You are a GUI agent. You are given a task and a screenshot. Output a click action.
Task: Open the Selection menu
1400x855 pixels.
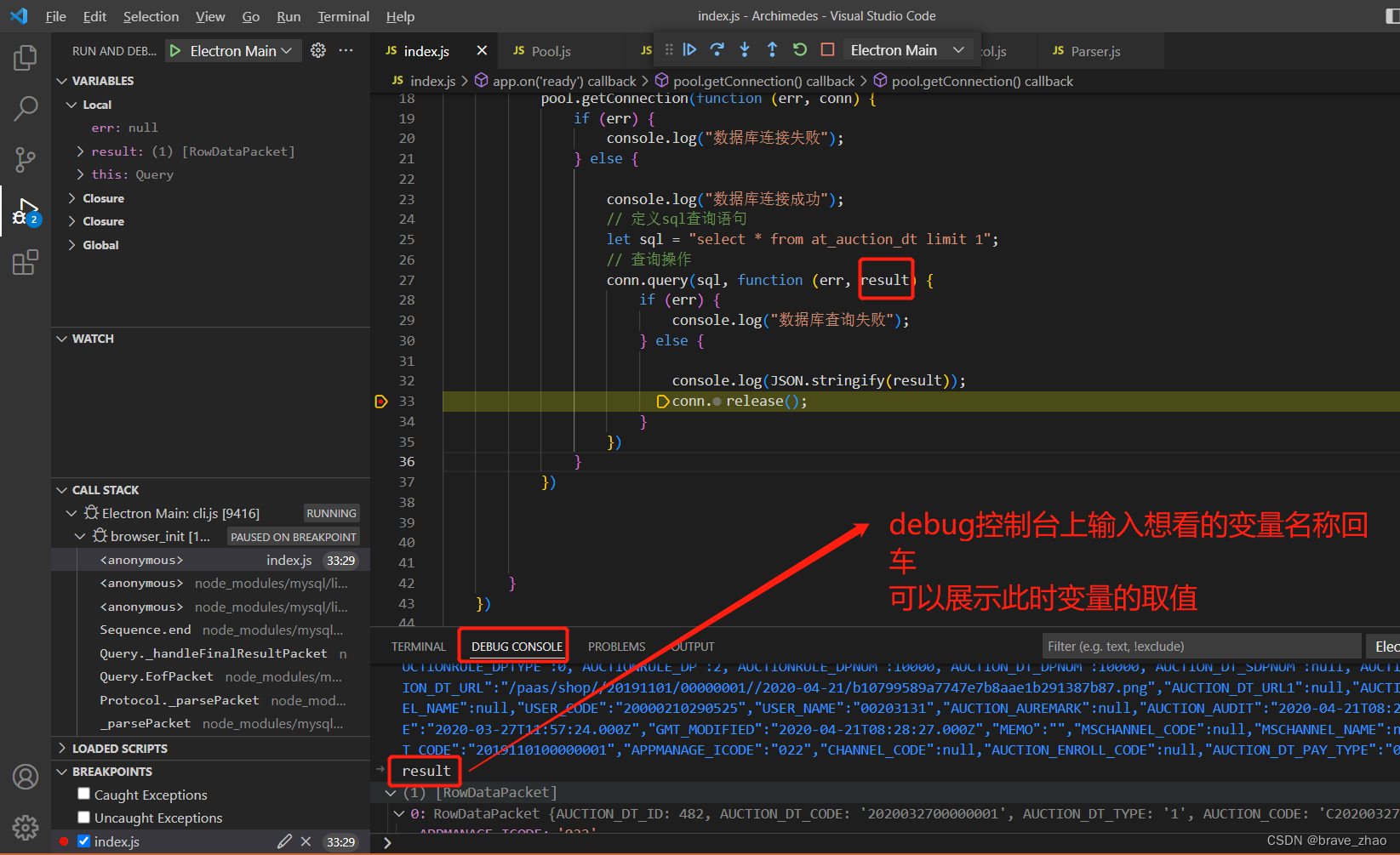click(x=151, y=16)
